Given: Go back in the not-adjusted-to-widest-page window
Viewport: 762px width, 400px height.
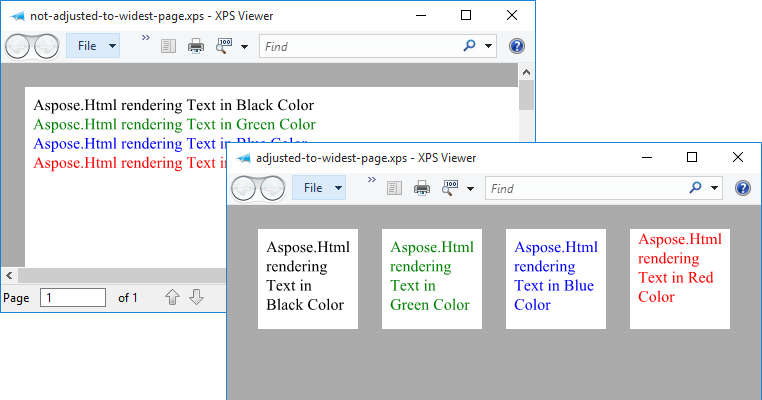Looking at the screenshot, I should [18, 47].
